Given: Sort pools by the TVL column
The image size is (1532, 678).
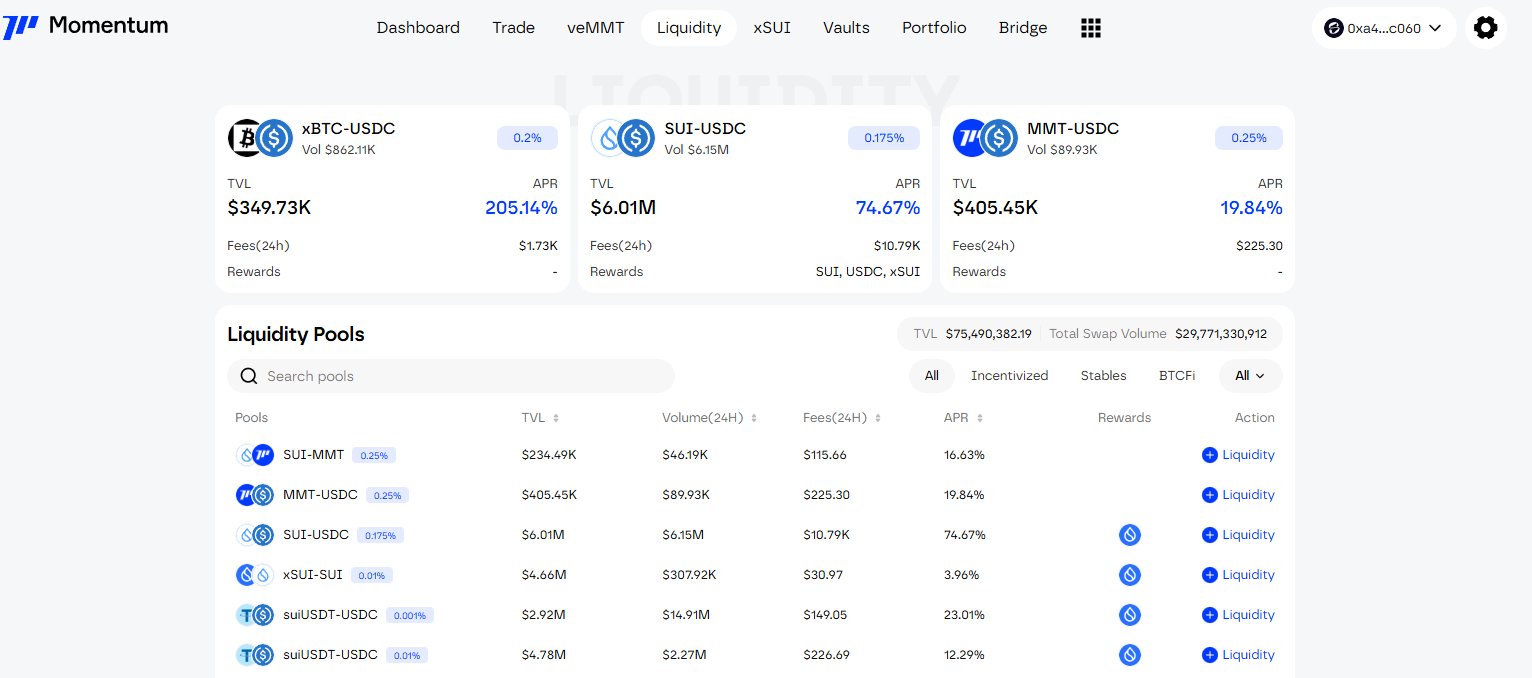Looking at the screenshot, I should pyautogui.click(x=540, y=418).
